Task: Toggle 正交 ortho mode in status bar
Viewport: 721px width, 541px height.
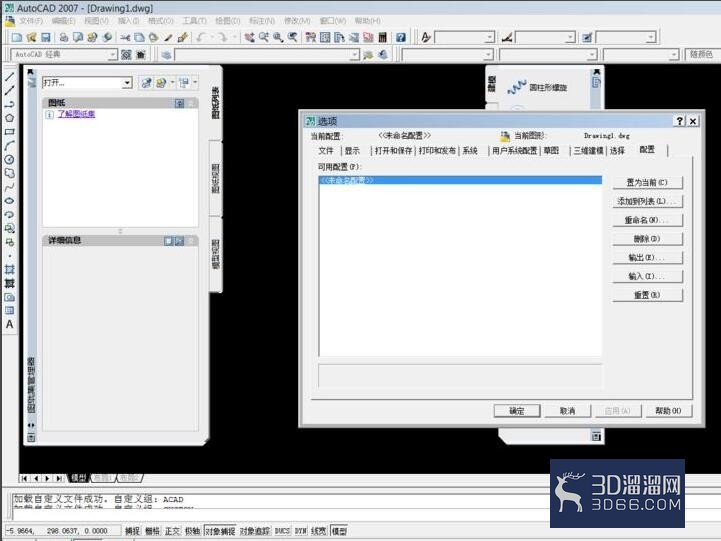Action: click(172, 531)
